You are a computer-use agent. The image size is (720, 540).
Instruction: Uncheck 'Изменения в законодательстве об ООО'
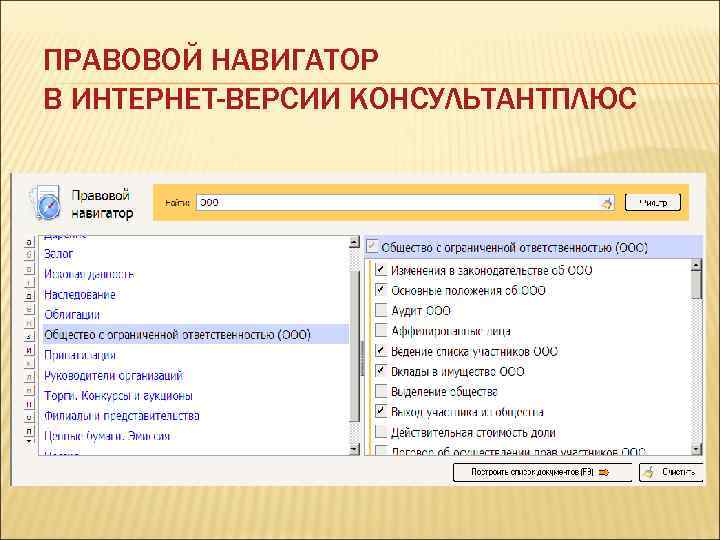tap(381, 270)
